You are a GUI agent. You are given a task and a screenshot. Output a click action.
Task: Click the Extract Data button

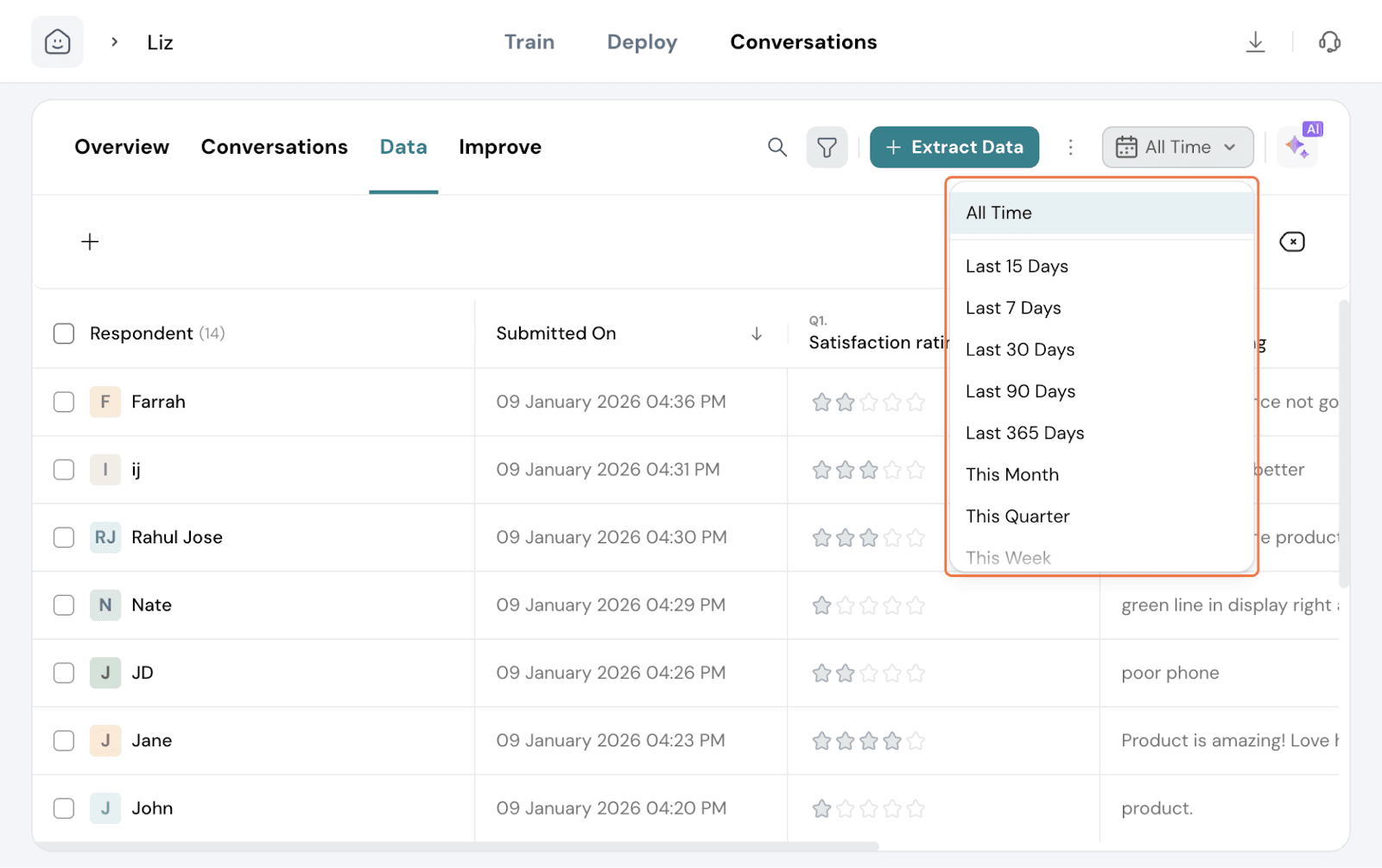click(x=954, y=148)
